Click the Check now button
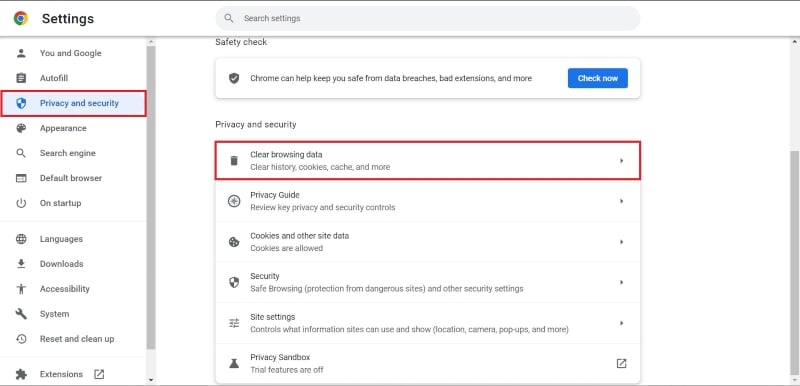The height and width of the screenshot is (386, 800). pos(597,78)
